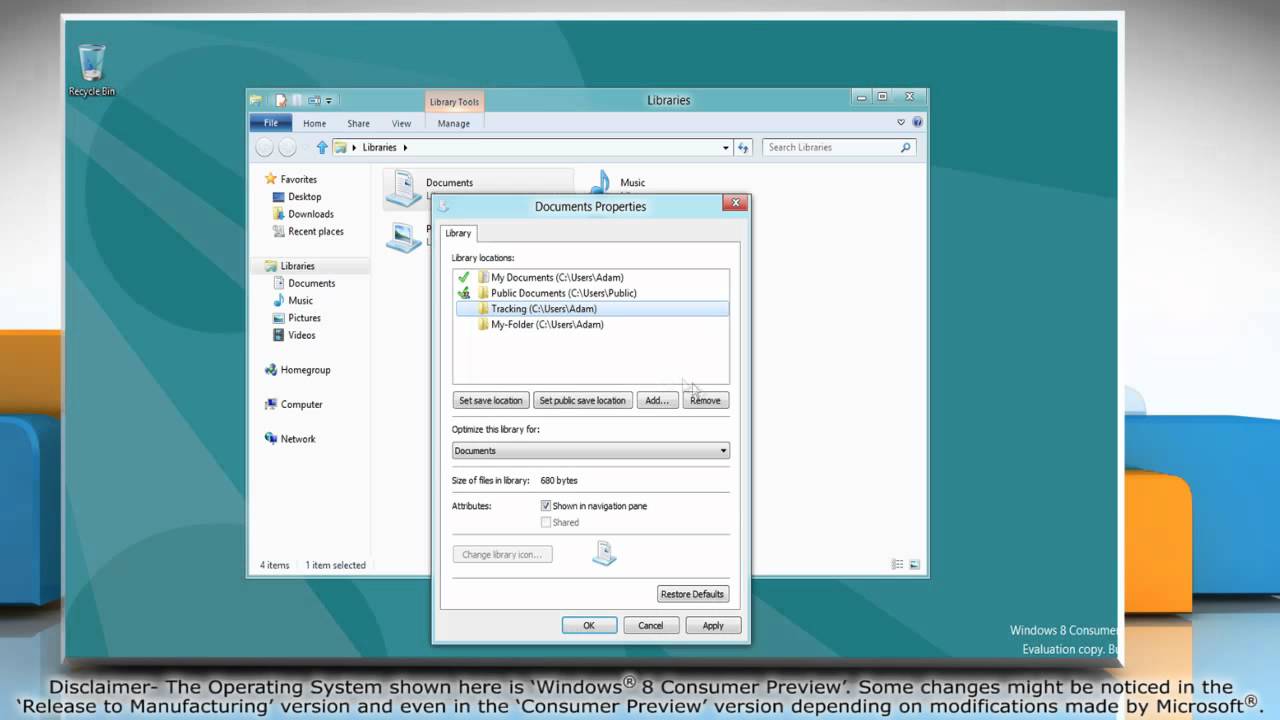Switch to Large icons view in the status bar
This screenshot has height=720, width=1280.
click(x=914, y=565)
